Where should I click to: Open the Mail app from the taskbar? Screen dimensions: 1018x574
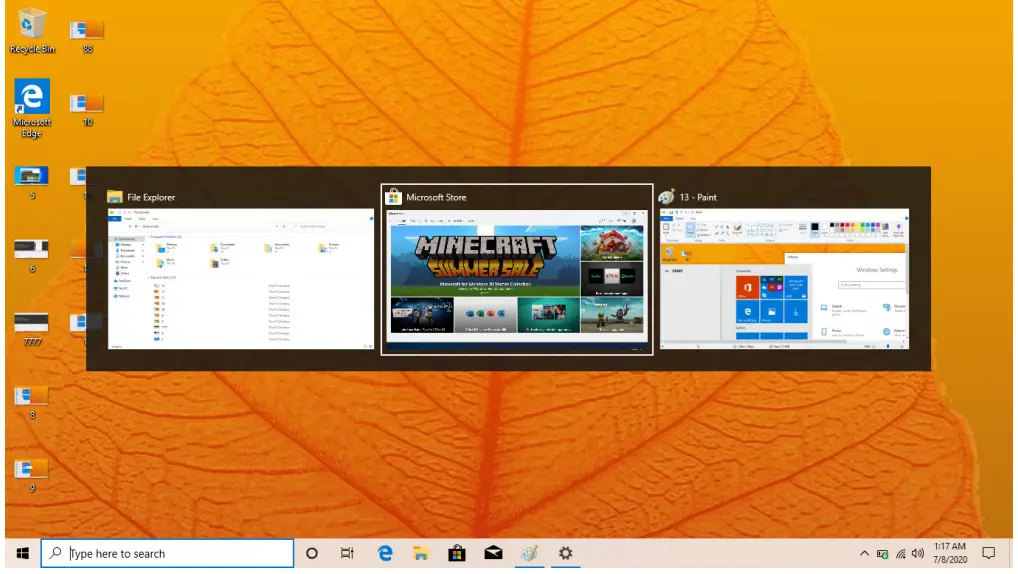coord(493,553)
